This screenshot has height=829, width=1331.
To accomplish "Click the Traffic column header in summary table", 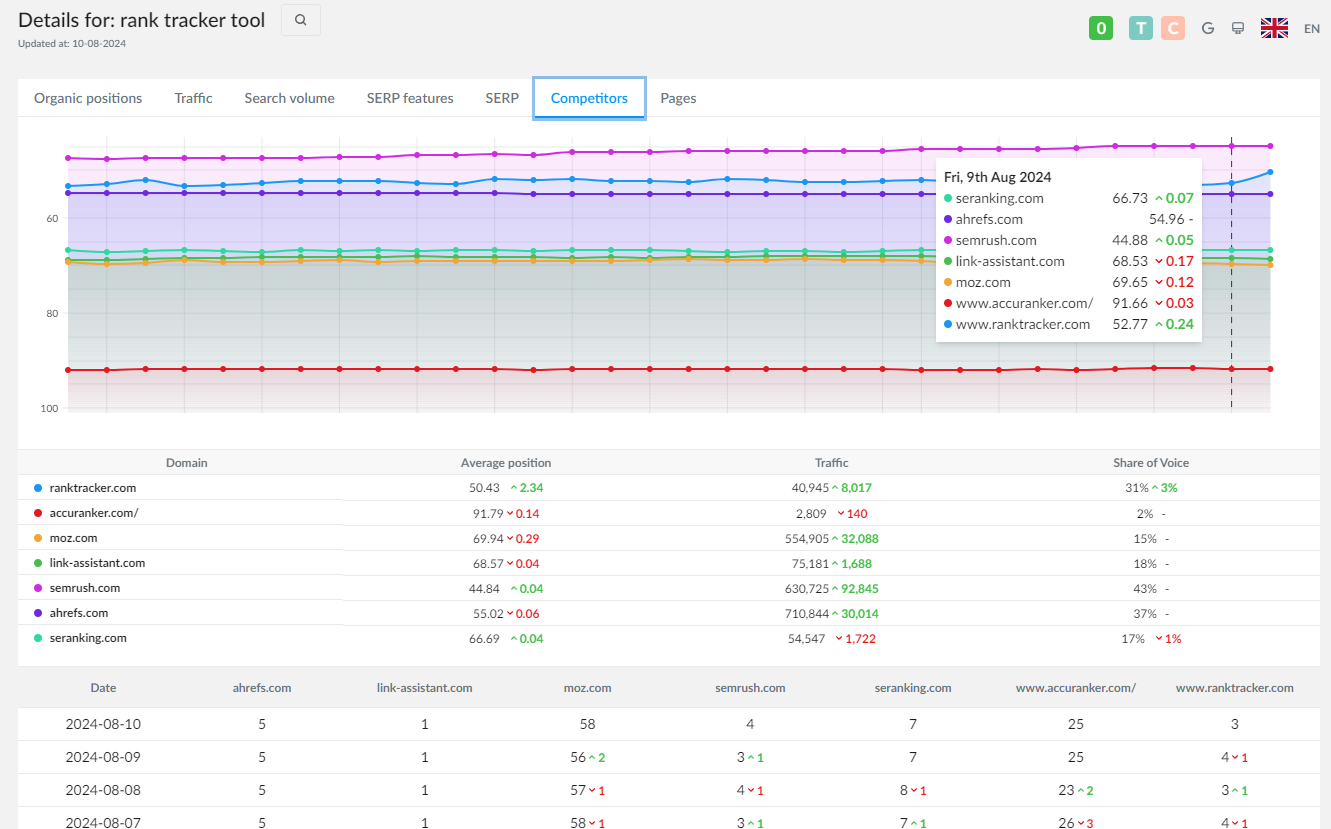I will point(832,463).
